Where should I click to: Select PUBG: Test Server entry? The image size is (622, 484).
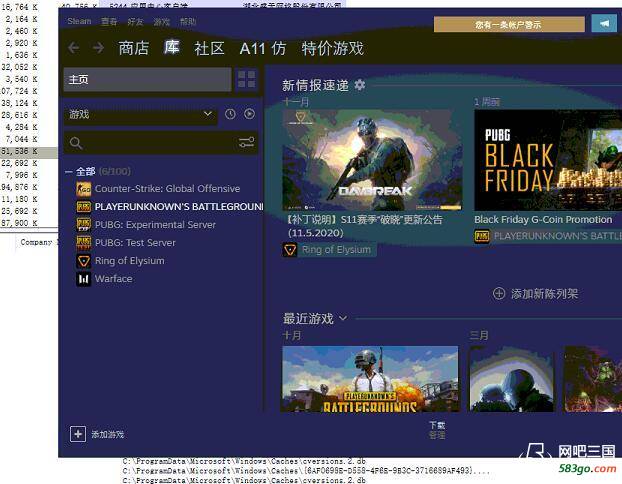pos(135,243)
